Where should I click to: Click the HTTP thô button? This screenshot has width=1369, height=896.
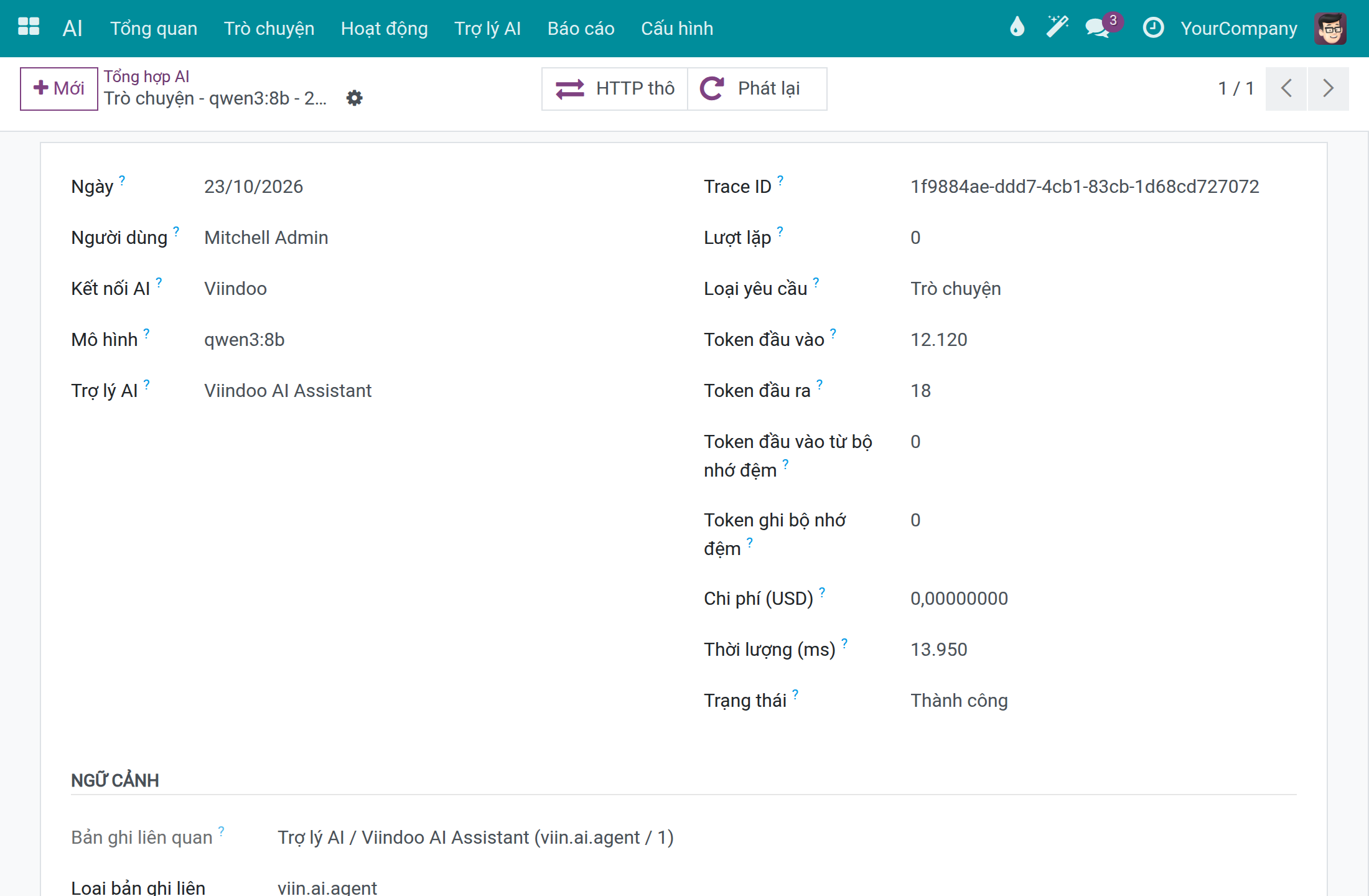click(x=614, y=88)
